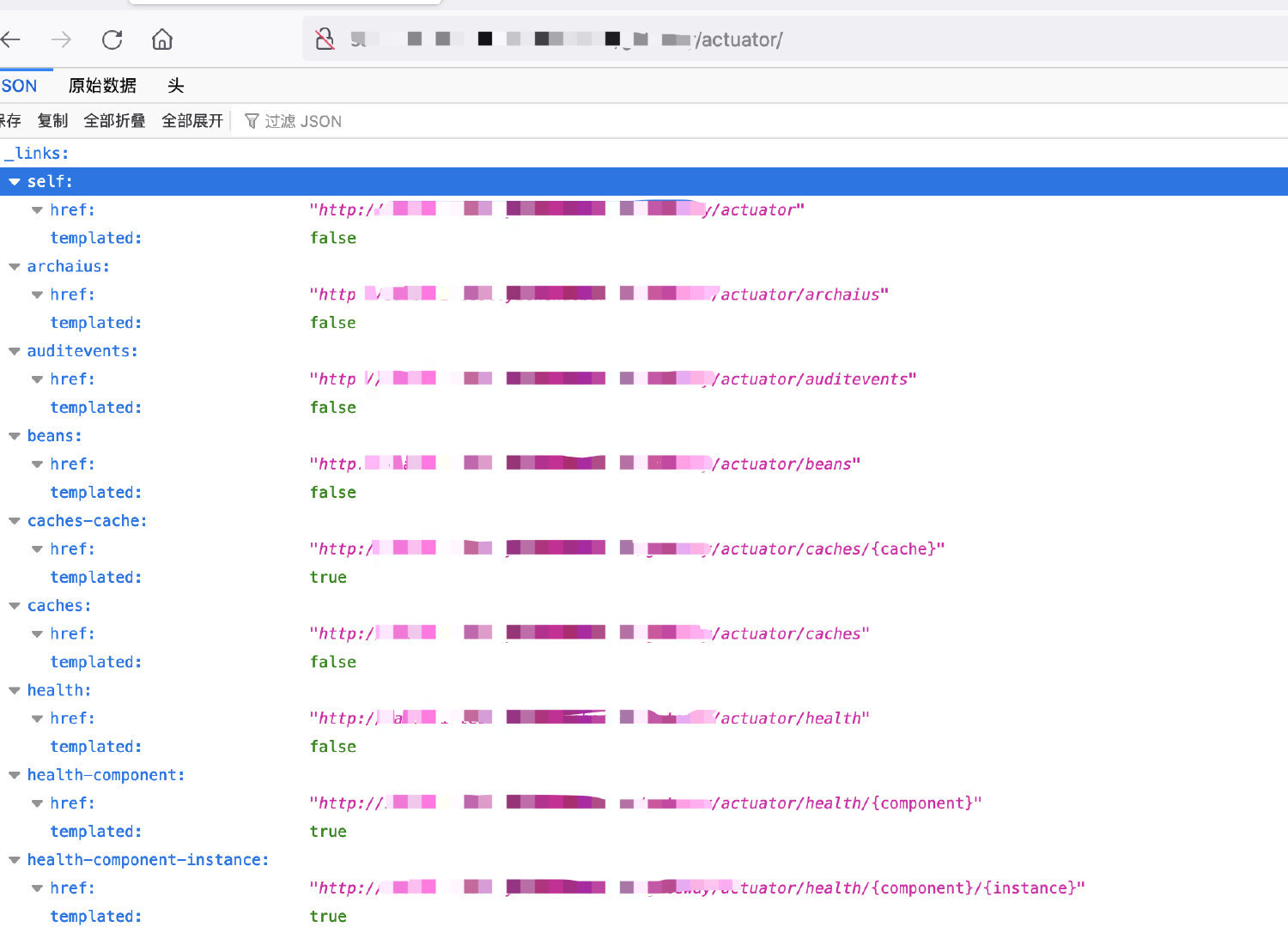Collapse the href arrow under caches

(x=37, y=634)
